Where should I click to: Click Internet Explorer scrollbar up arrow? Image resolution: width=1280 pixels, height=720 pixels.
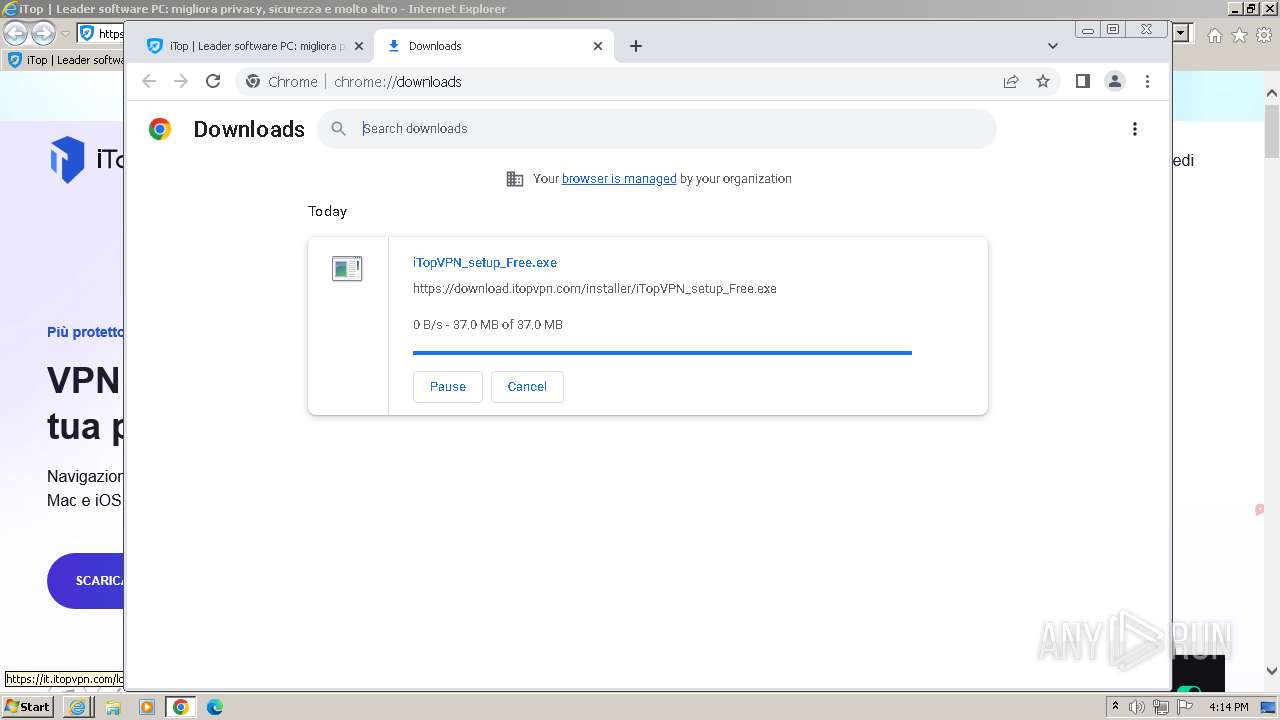1272,94
